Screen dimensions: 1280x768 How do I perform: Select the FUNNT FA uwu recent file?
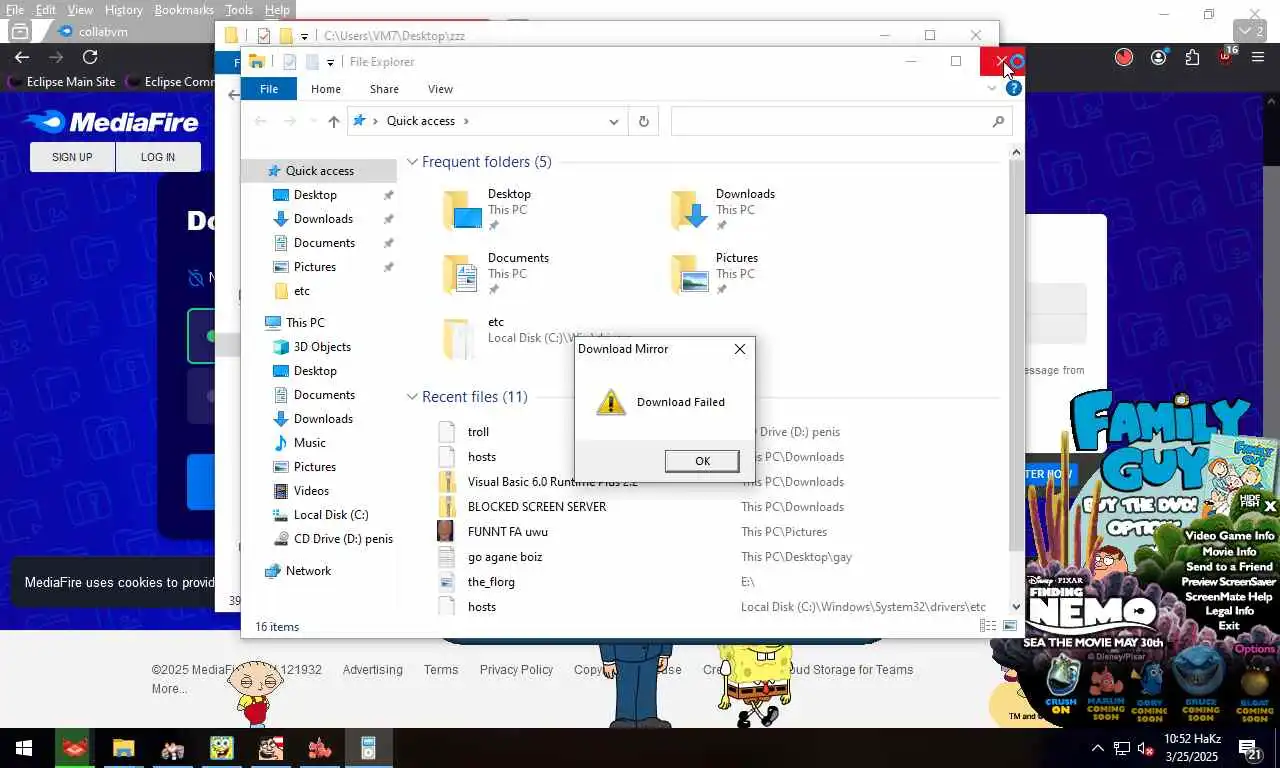508,532
